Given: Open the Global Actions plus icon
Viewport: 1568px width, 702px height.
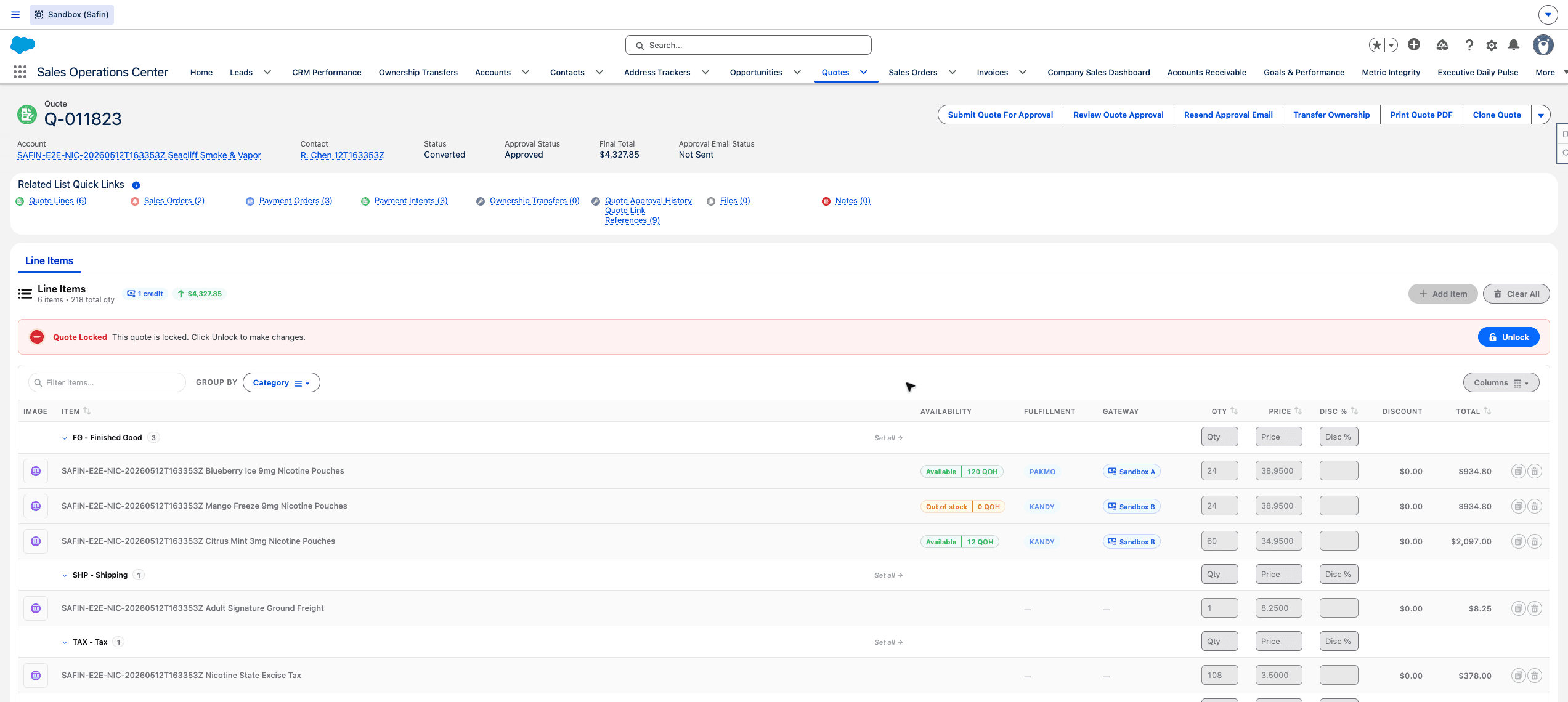Looking at the screenshot, I should click(x=1414, y=45).
